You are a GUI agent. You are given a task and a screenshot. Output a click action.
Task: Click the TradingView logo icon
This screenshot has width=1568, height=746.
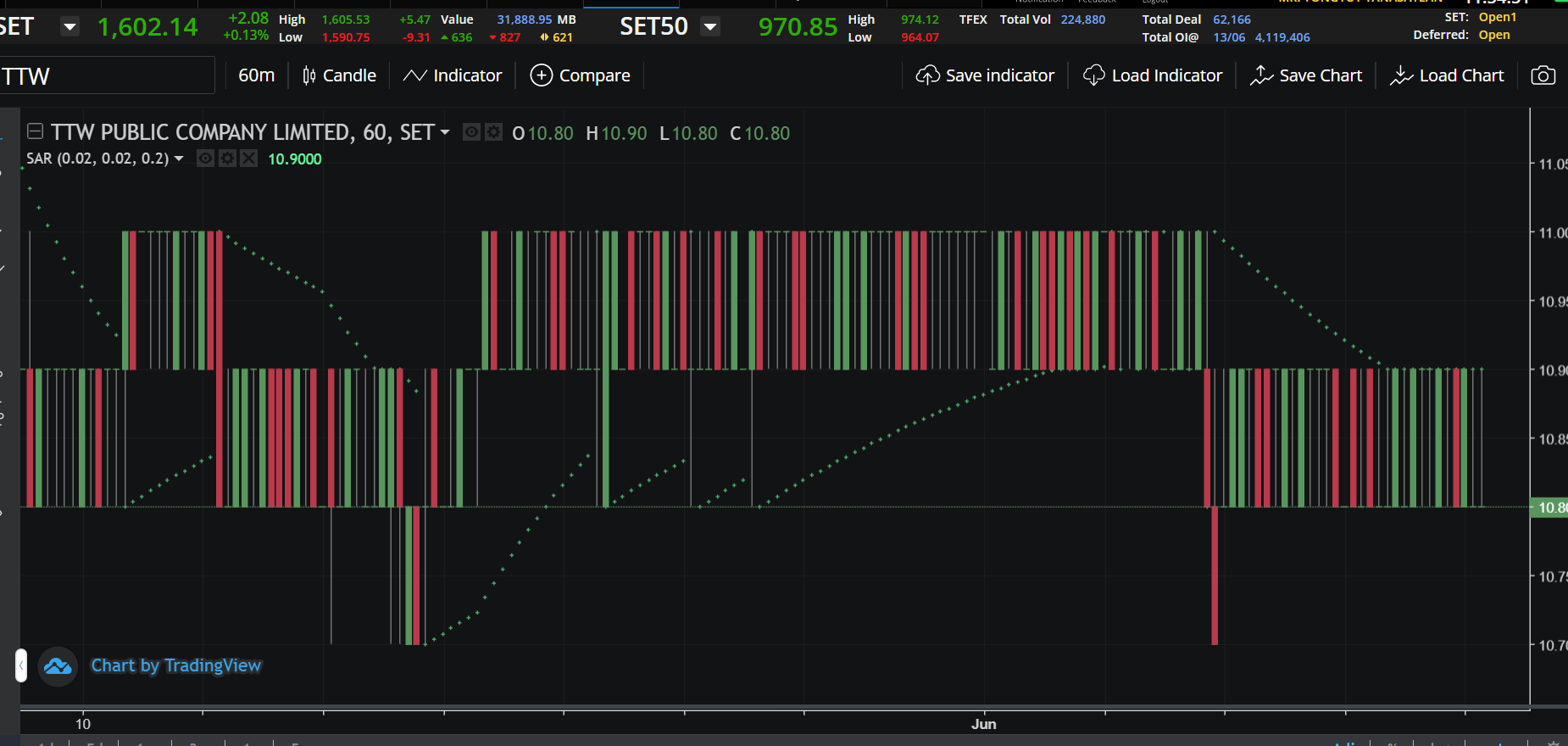pyautogui.click(x=58, y=666)
